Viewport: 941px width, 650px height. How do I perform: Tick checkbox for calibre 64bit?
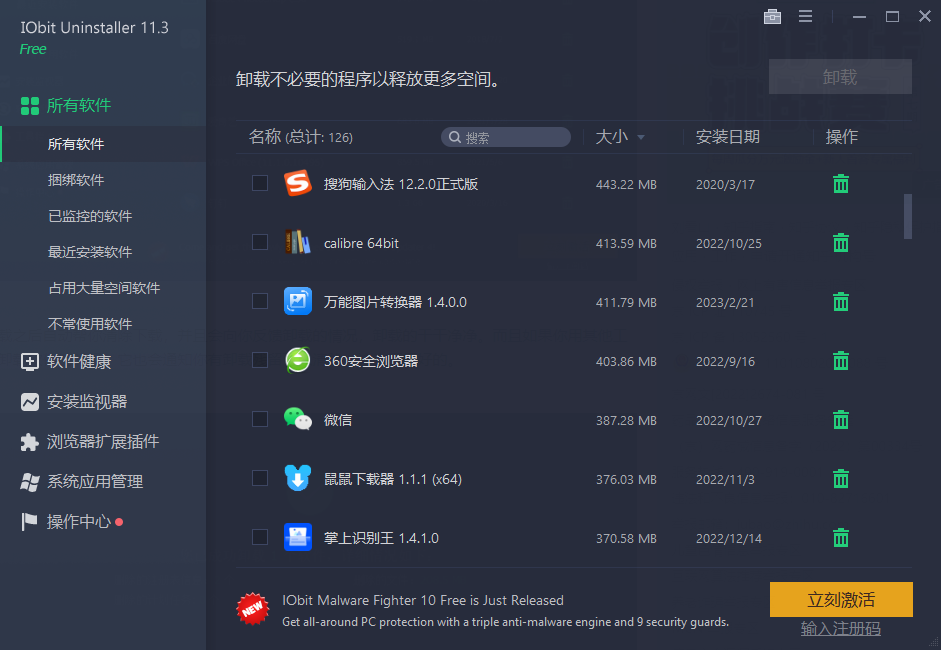pos(260,242)
